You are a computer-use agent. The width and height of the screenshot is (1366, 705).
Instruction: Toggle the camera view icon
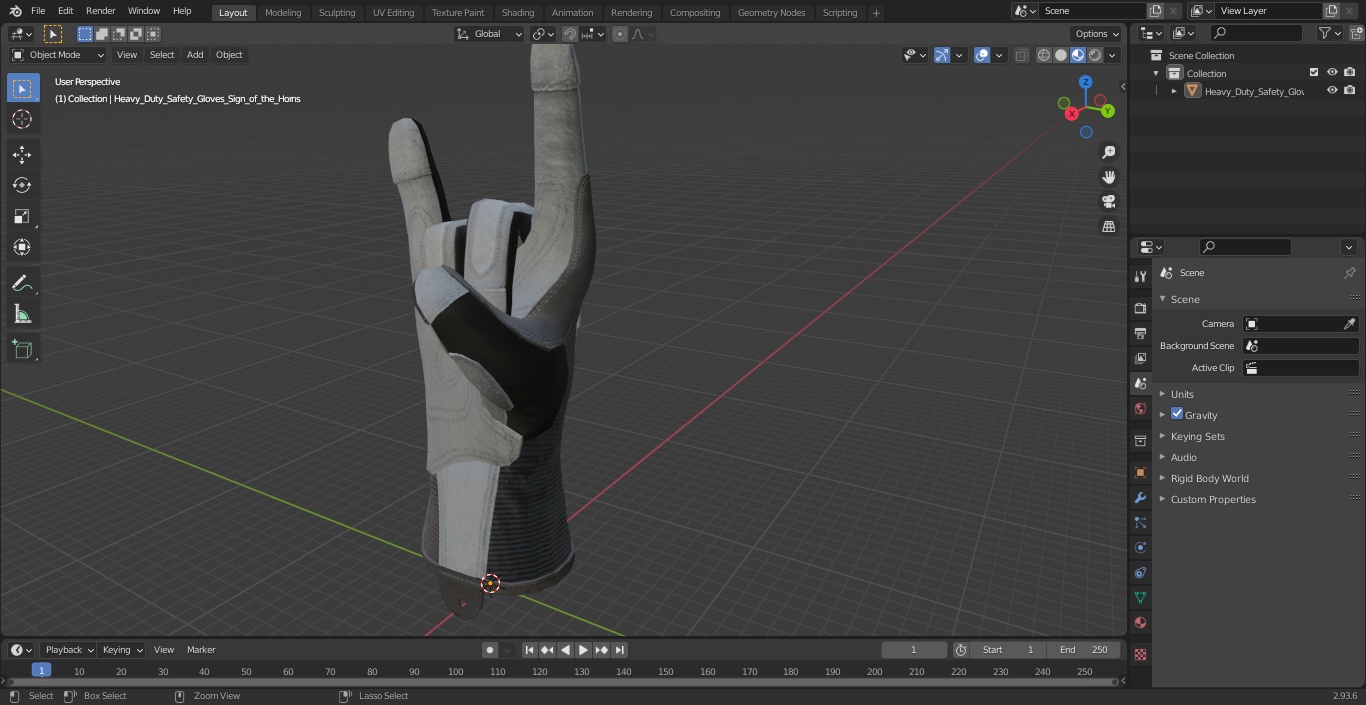click(1108, 202)
